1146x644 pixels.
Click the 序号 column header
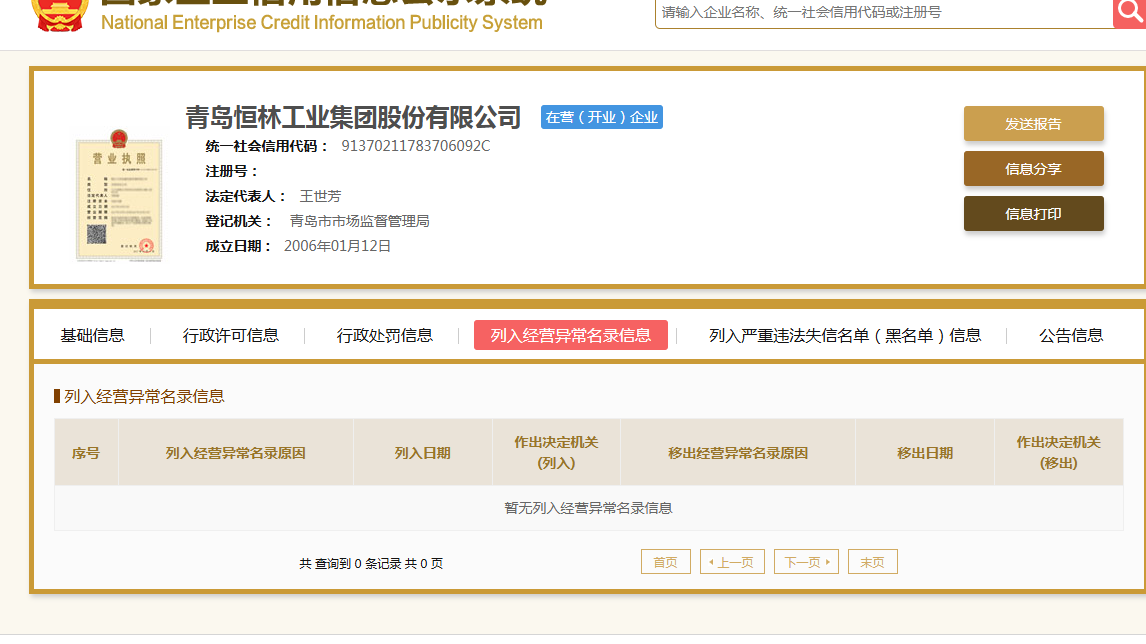(x=86, y=452)
